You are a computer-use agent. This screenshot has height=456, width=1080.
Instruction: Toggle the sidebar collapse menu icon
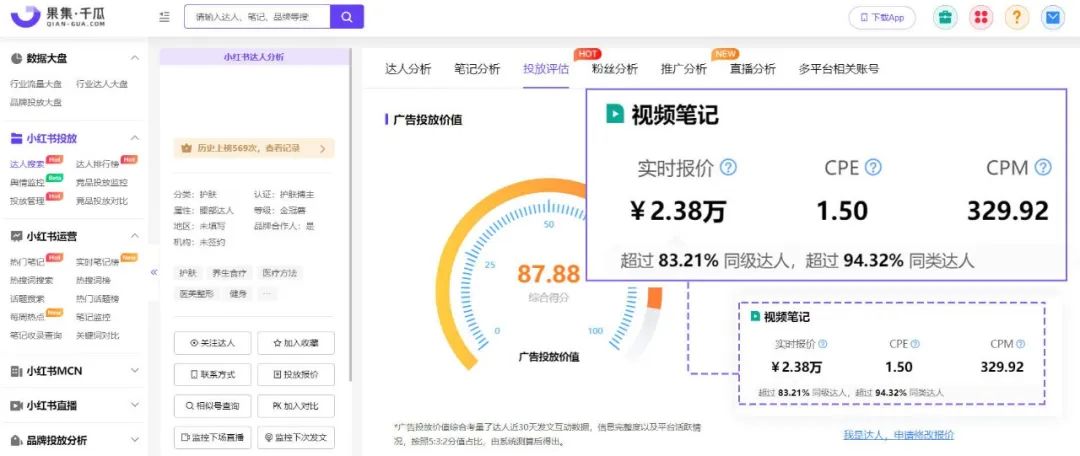coord(164,17)
